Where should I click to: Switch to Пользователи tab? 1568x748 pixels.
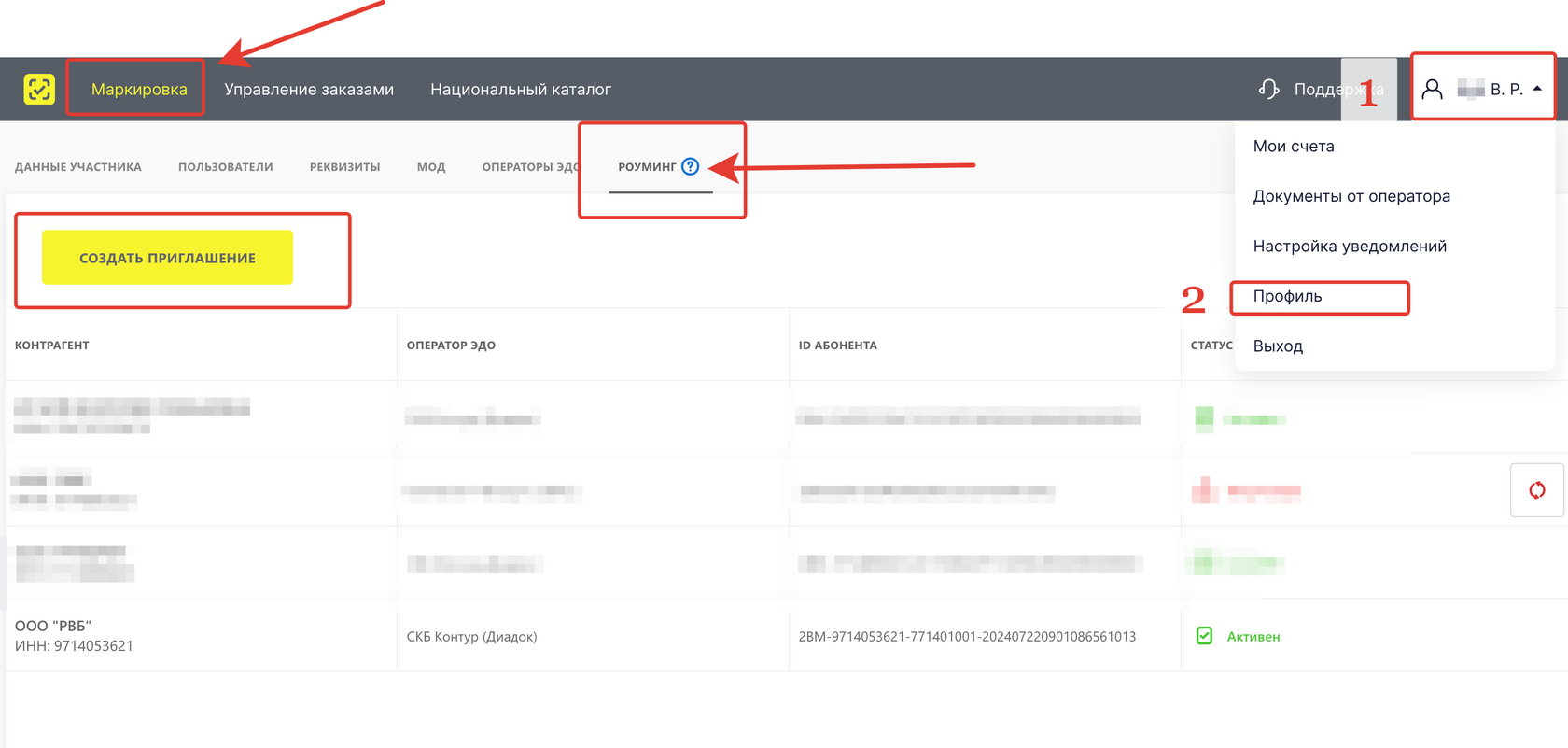[x=226, y=167]
